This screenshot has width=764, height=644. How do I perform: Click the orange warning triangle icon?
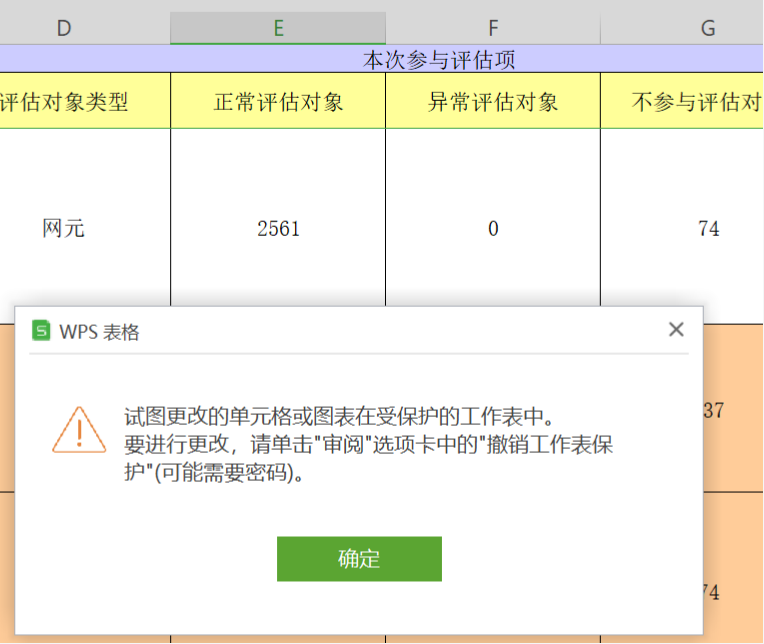coord(79,430)
